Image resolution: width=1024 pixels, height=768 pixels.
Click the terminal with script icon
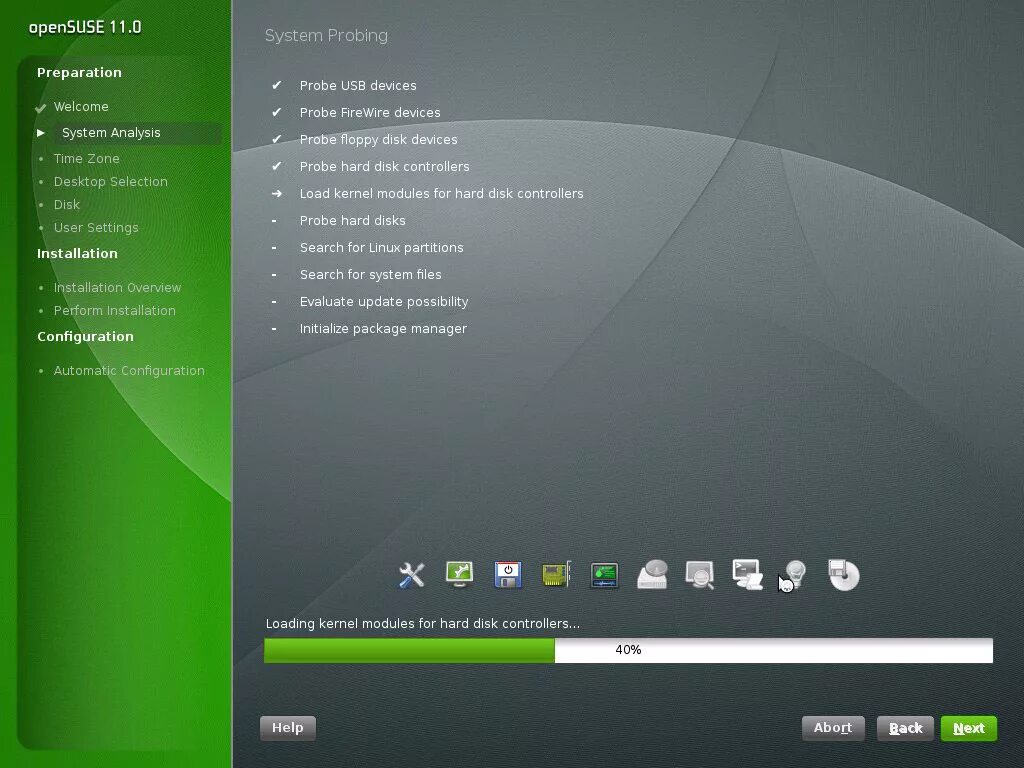[748, 575]
